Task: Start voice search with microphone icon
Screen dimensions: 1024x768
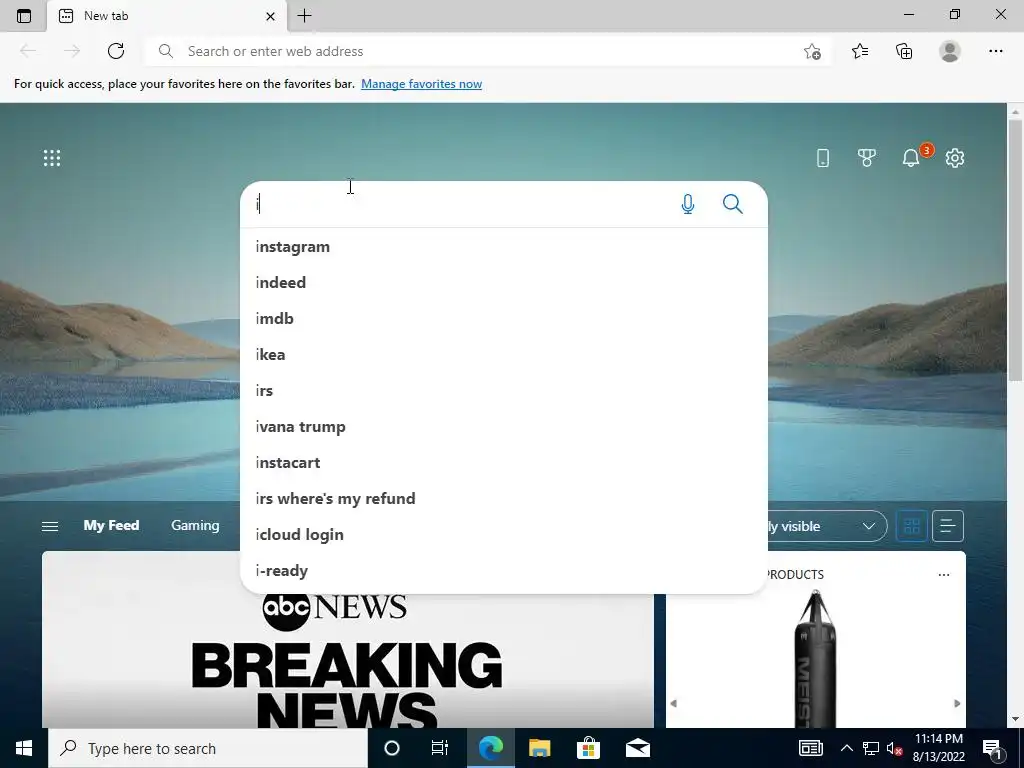Action: pos(688,204)
